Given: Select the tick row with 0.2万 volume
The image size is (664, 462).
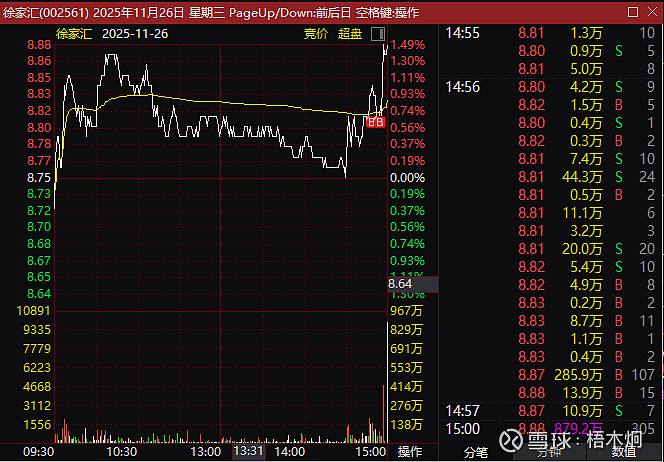Looking at the screenshot, I should 551,303.
